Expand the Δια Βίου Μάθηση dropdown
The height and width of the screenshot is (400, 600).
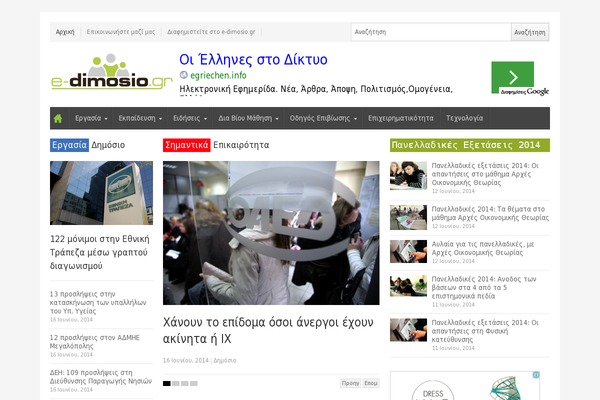248,118
